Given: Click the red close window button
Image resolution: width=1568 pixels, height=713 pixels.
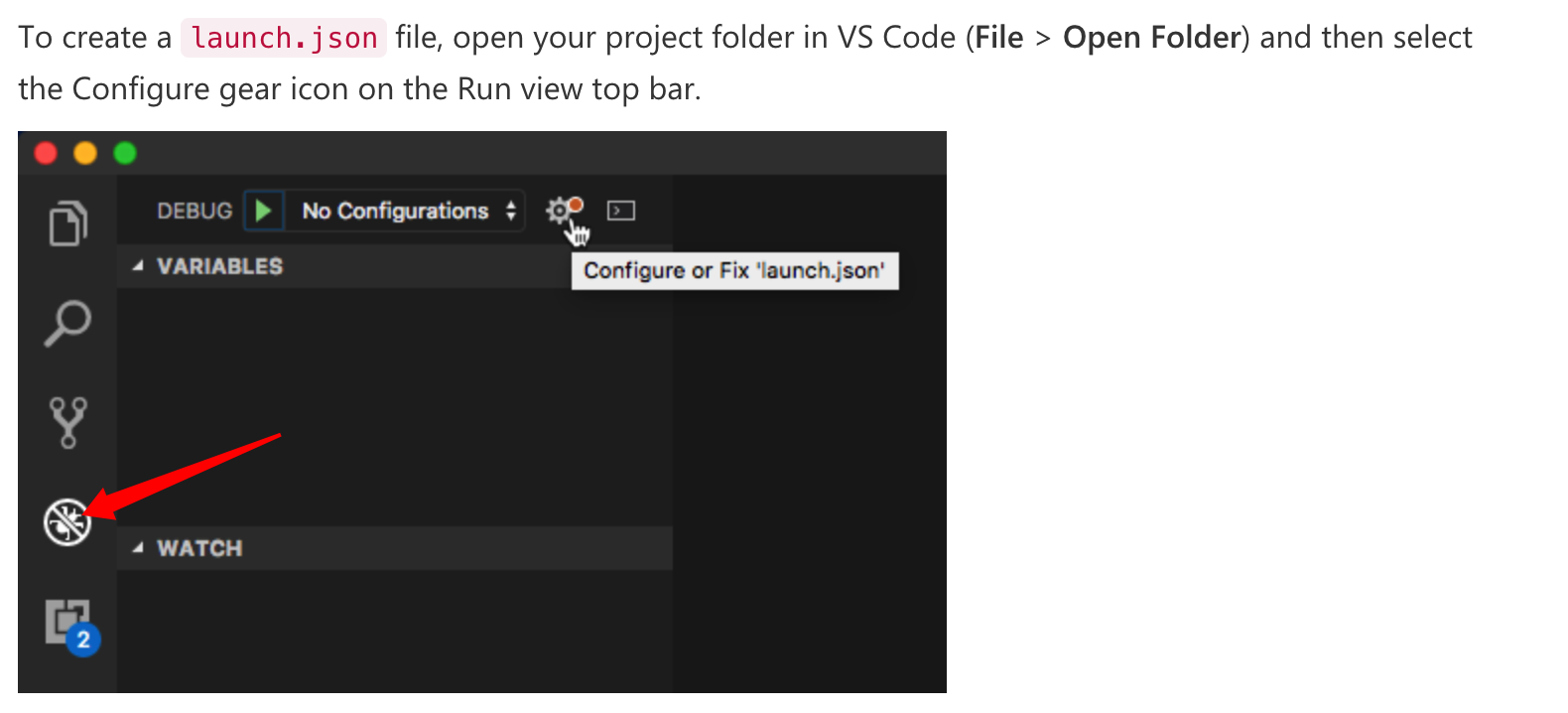Looking at the screenshot, I should pyautogui.click(x=46, y=153).
